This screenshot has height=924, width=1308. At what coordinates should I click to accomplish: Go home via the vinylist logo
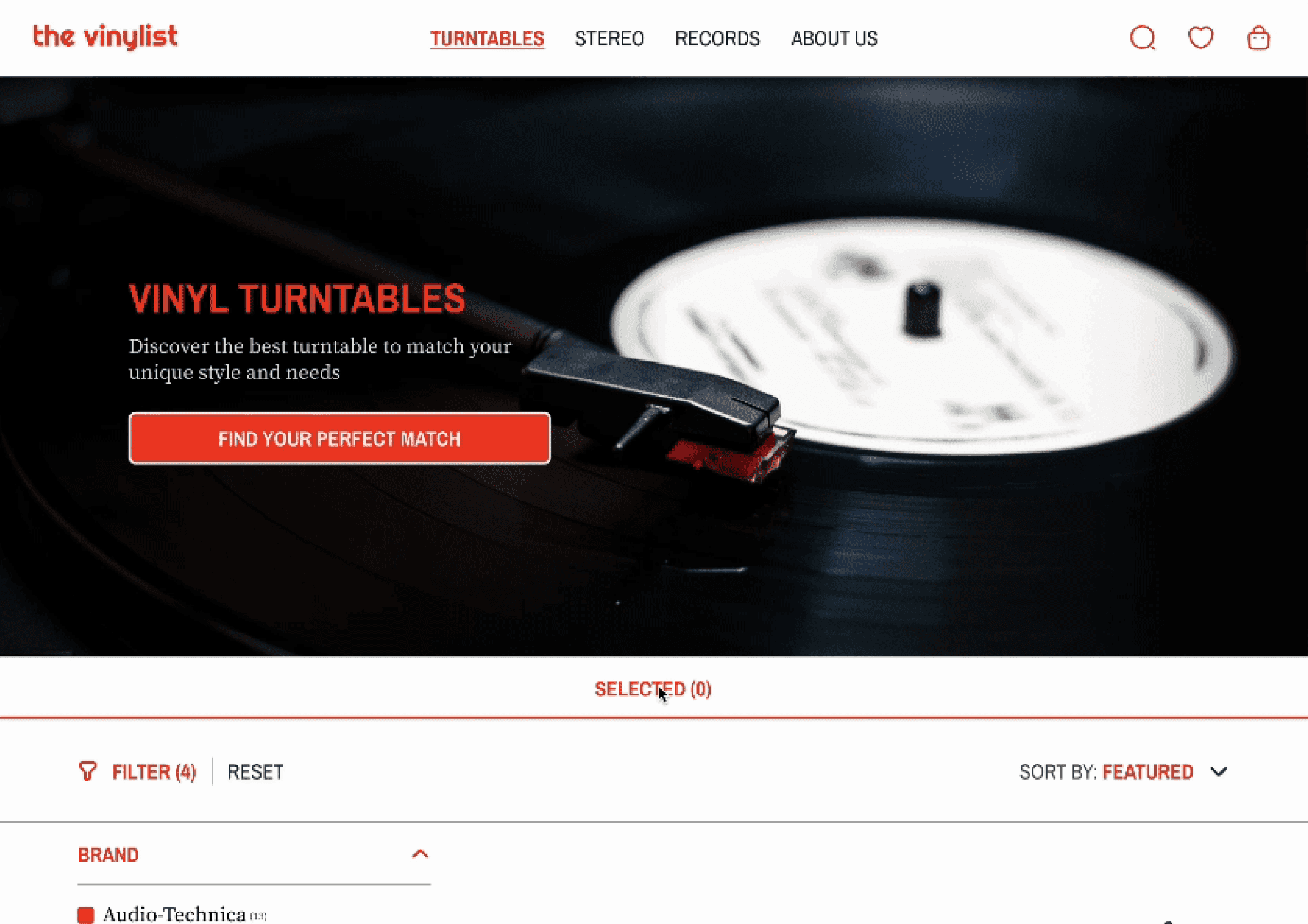(x=105, y=37)
